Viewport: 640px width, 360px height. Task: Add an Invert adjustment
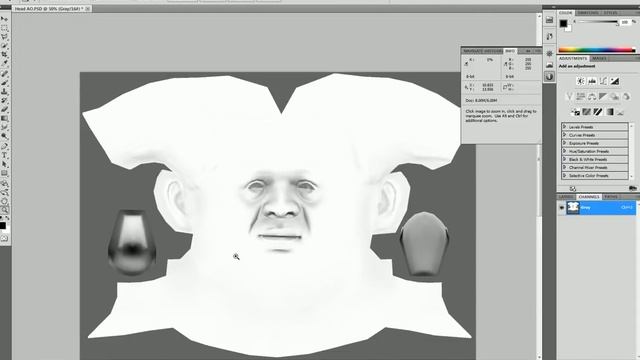(x=576, y=111)
